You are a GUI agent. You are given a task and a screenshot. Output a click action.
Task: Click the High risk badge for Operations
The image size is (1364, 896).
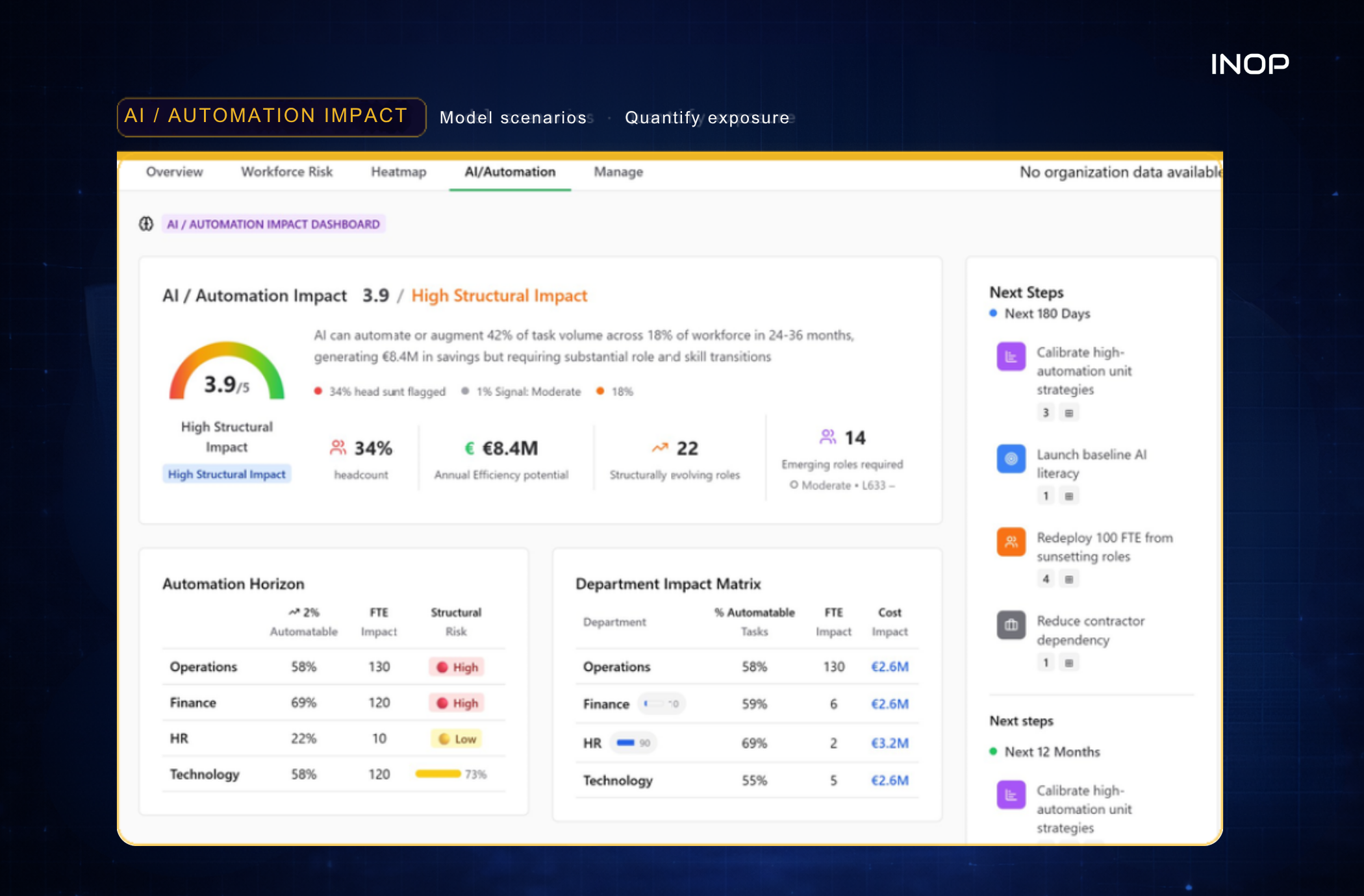457,667
